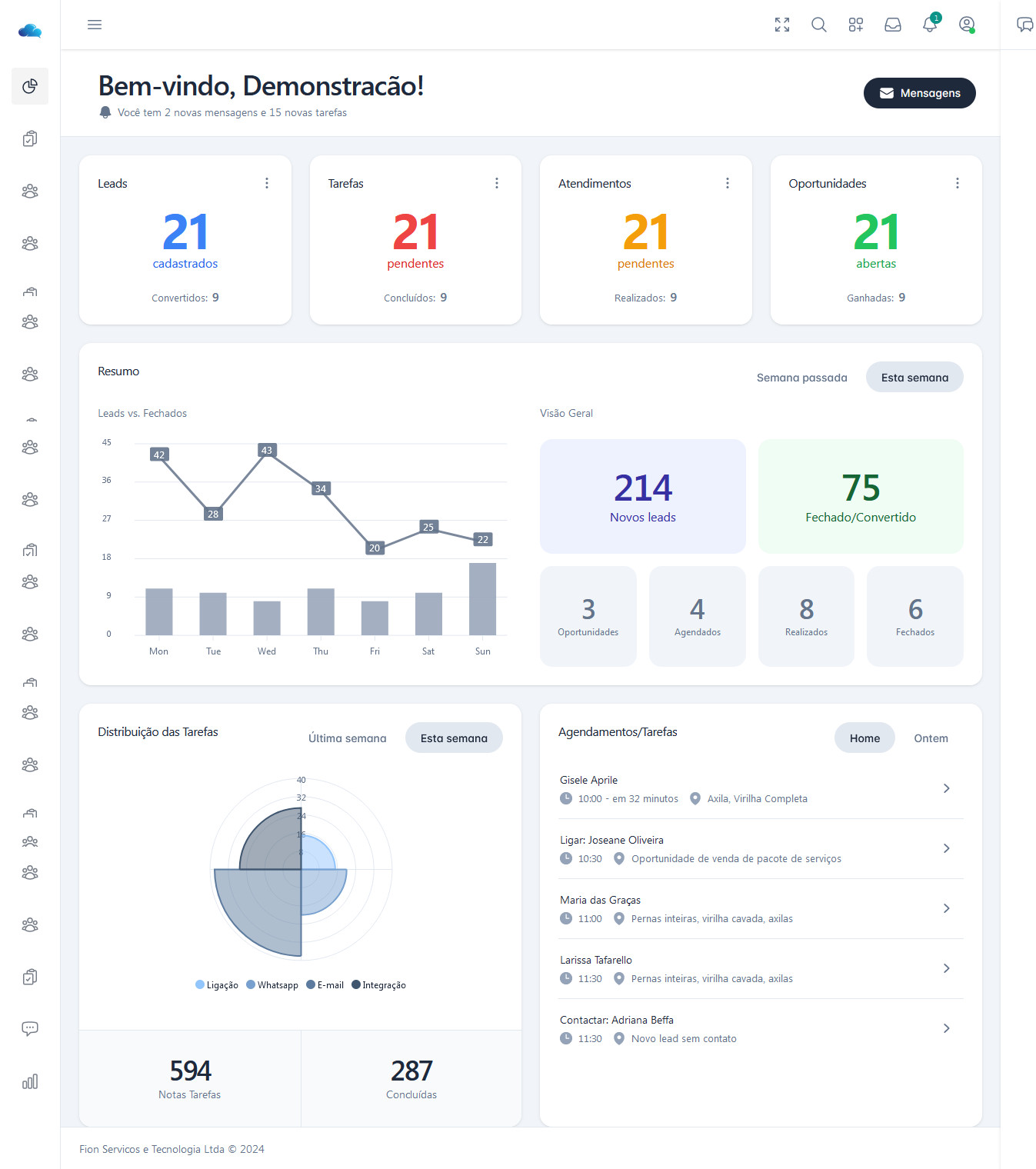
Task: Open the inbox tray icon
Action: 893,25
